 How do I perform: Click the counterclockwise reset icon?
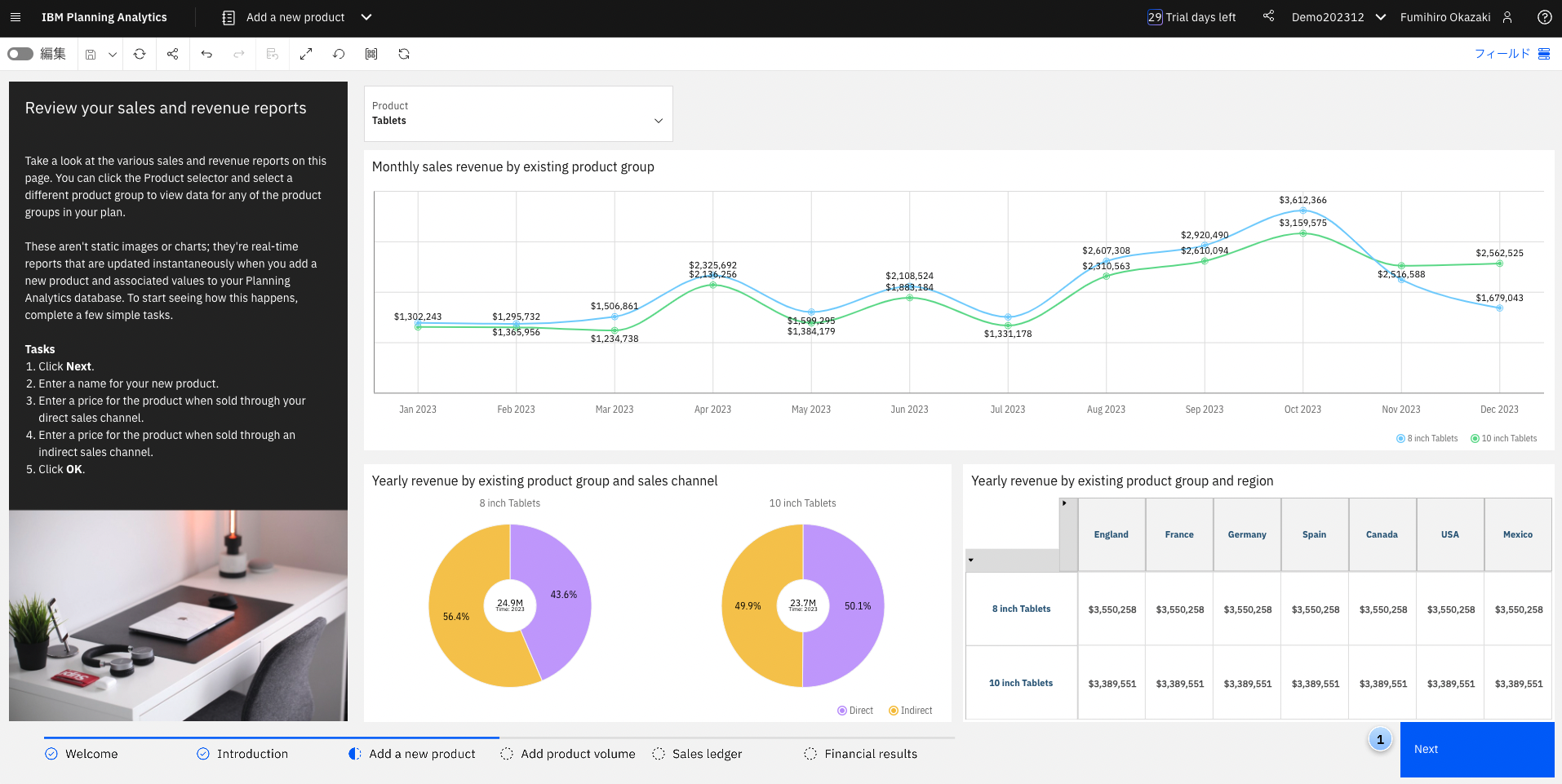(339, 54)
